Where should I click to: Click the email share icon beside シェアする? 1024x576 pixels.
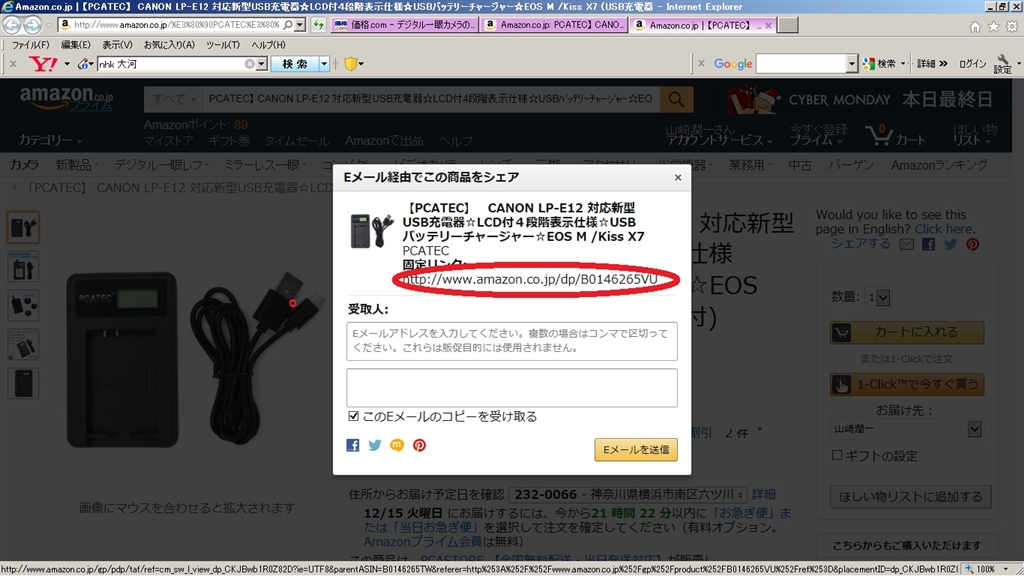tap(906, 244)
